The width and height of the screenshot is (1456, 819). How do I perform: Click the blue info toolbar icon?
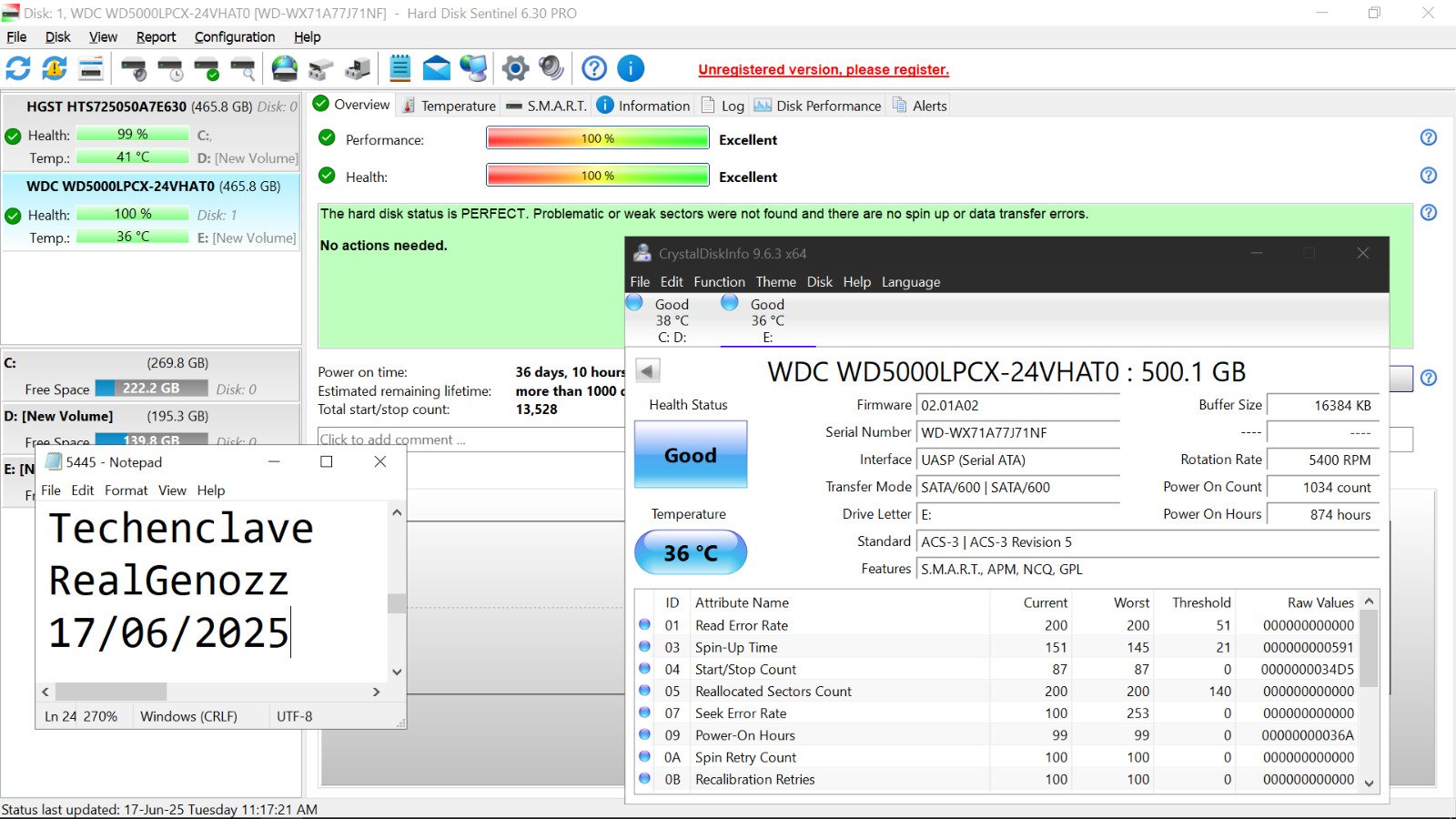coord(631,68)
